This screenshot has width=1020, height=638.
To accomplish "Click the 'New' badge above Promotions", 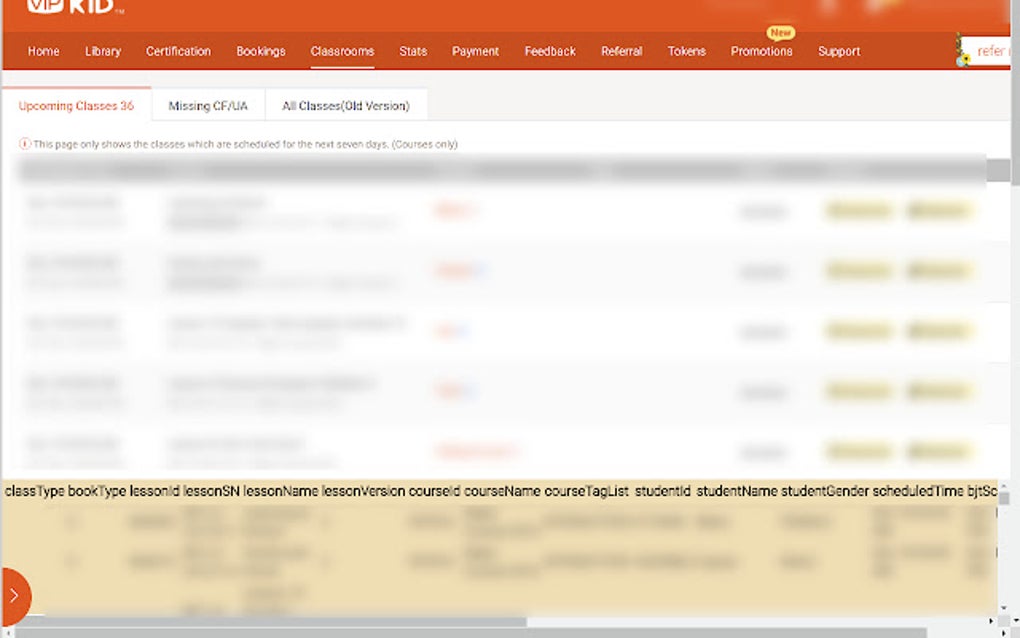I will coord(779,33).
